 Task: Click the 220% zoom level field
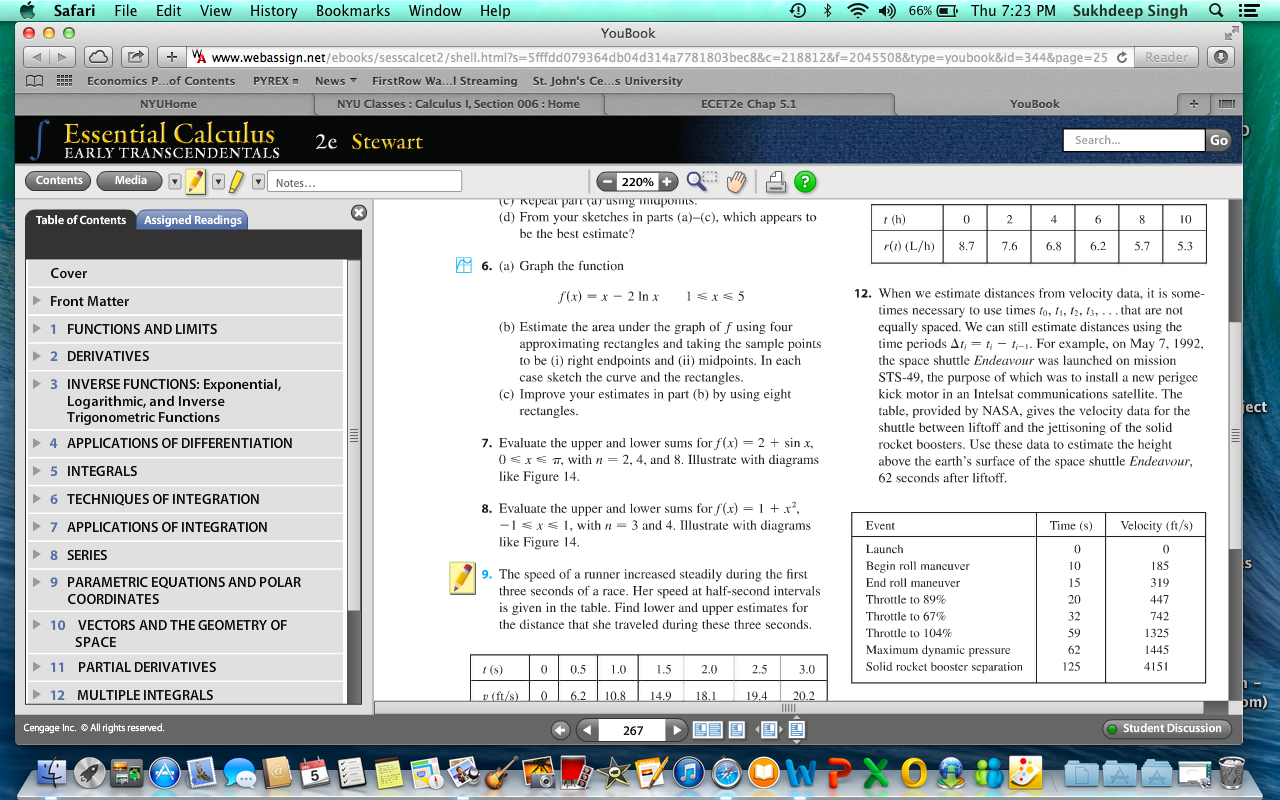pyautogui.click(x=637, y=182)
